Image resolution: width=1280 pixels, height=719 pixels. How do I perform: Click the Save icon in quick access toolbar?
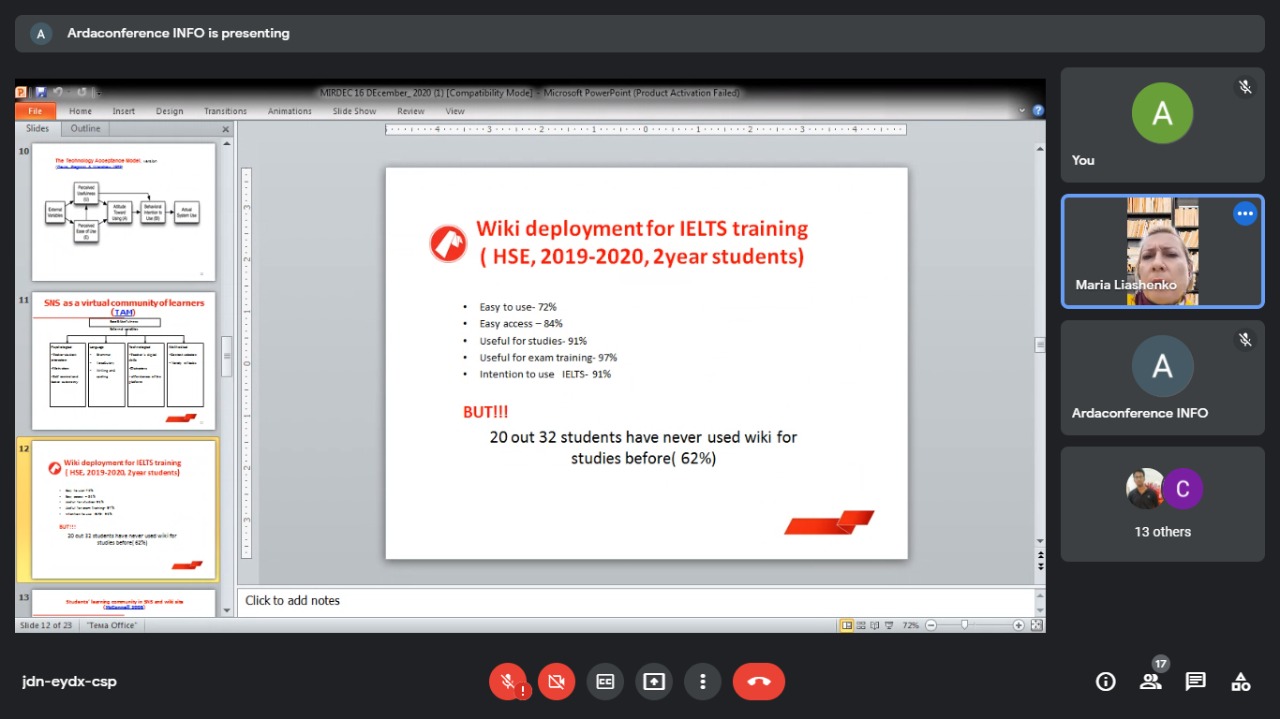42,92
